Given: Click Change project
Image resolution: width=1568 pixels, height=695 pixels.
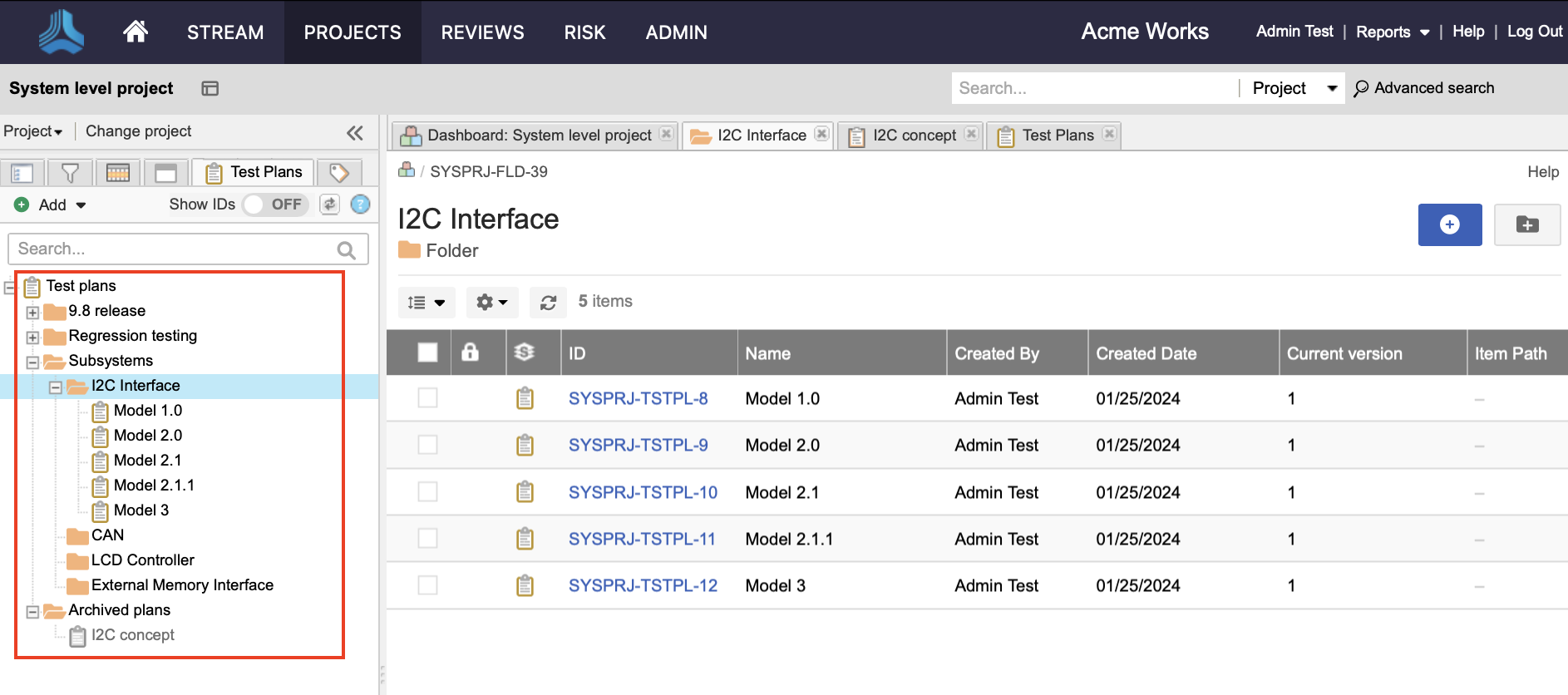Looking at the screenshot, I should [x=139, y=131].
